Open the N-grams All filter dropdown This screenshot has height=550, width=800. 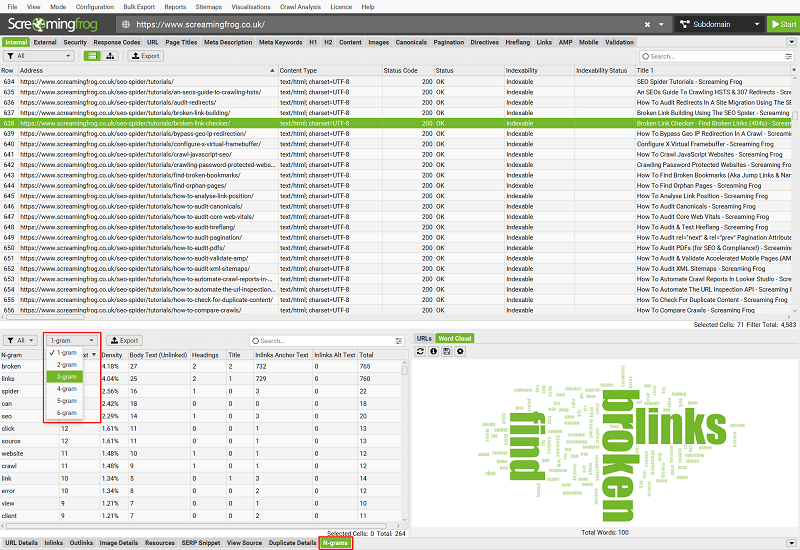coord(20,340)
